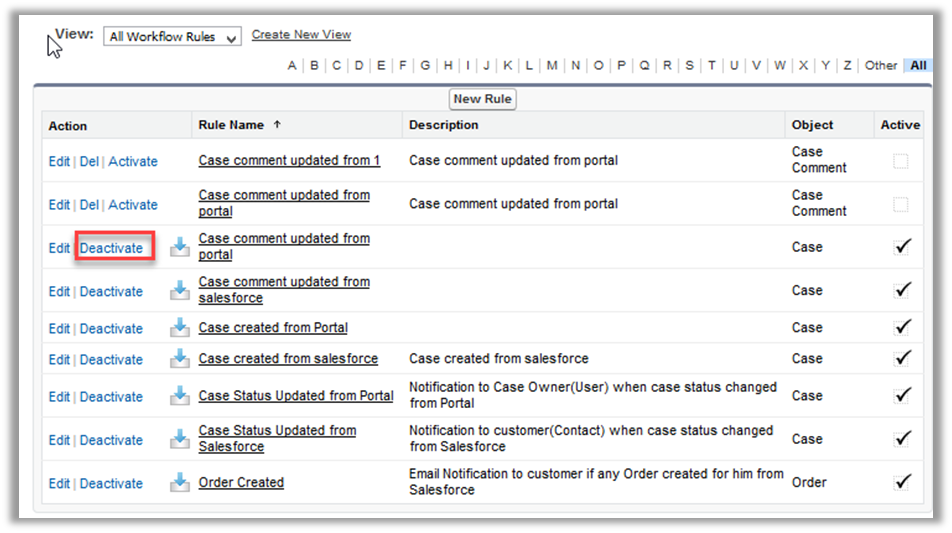Click the Rule Name ascending sort arrow
This screenshot has height=533, width=952.
click(x=277, y=125)
